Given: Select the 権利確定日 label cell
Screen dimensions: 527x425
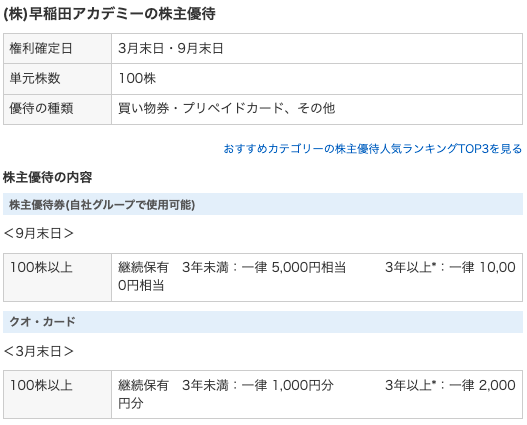Looking at the screenshot, I should (x=57, y=48).
